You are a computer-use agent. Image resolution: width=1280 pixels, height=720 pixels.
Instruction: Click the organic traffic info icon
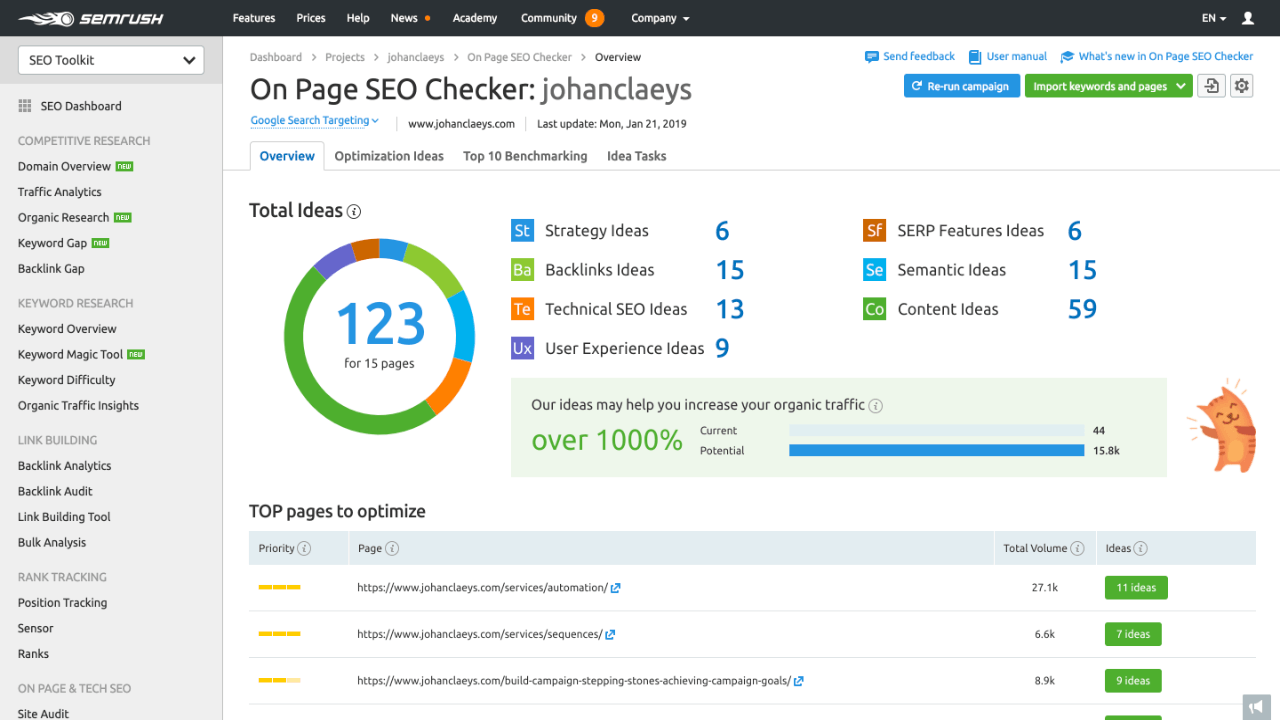coord(876,406)
